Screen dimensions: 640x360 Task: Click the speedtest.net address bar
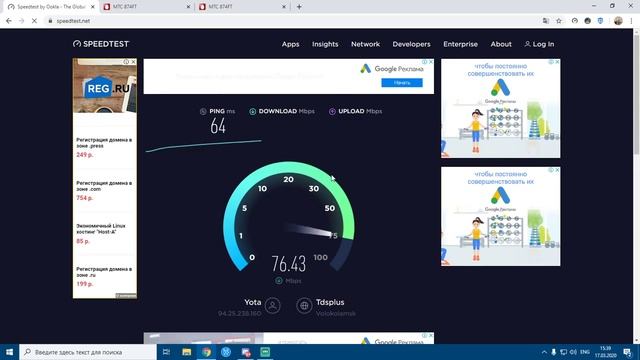[x=292, y=21]
